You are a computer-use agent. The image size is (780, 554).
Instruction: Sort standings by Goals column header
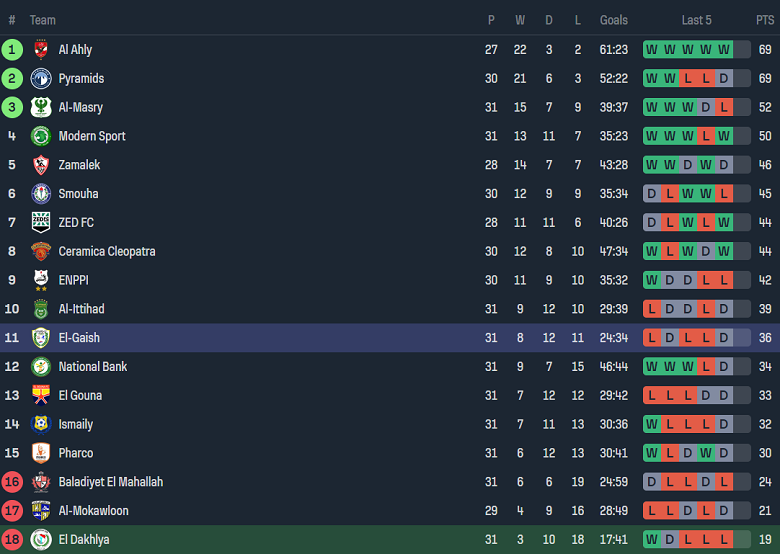click(614, 20)
